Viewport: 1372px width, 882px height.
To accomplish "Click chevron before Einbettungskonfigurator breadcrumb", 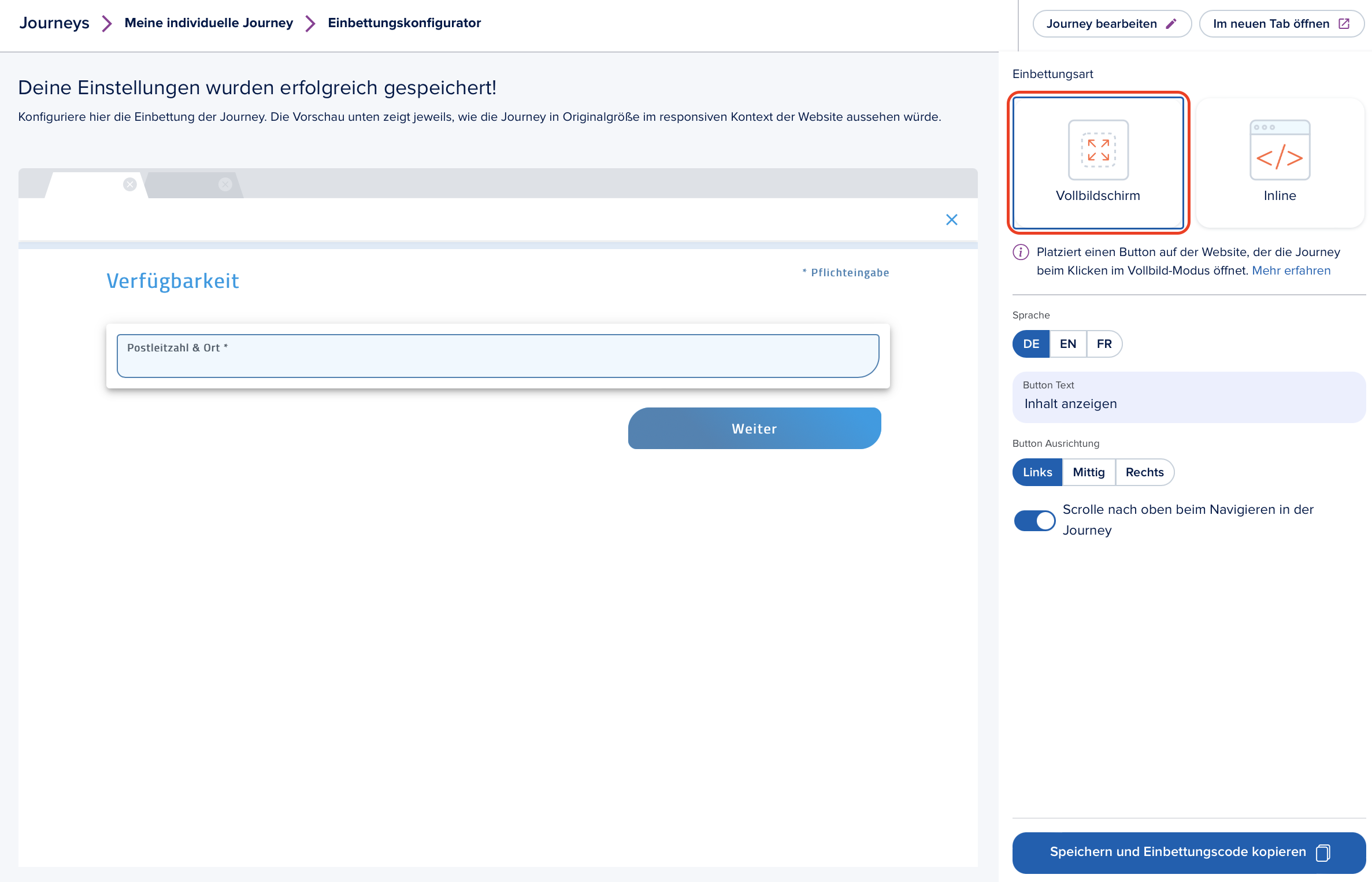I will (x=310, y=24).
